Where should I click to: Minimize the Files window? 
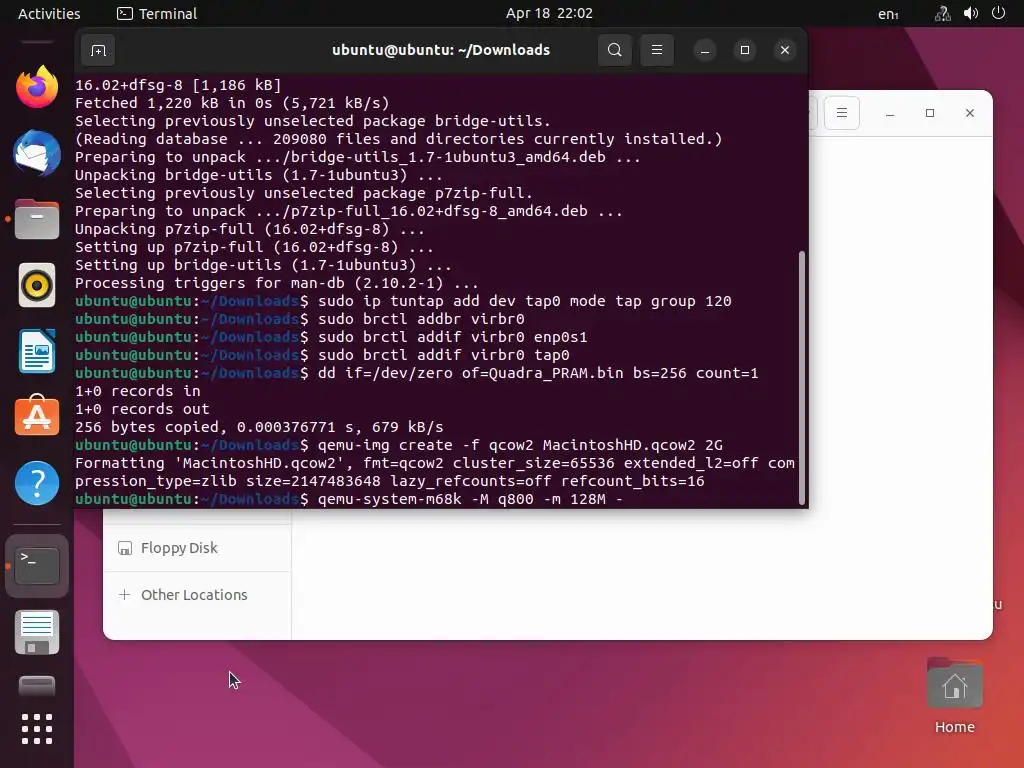point(890,113)
